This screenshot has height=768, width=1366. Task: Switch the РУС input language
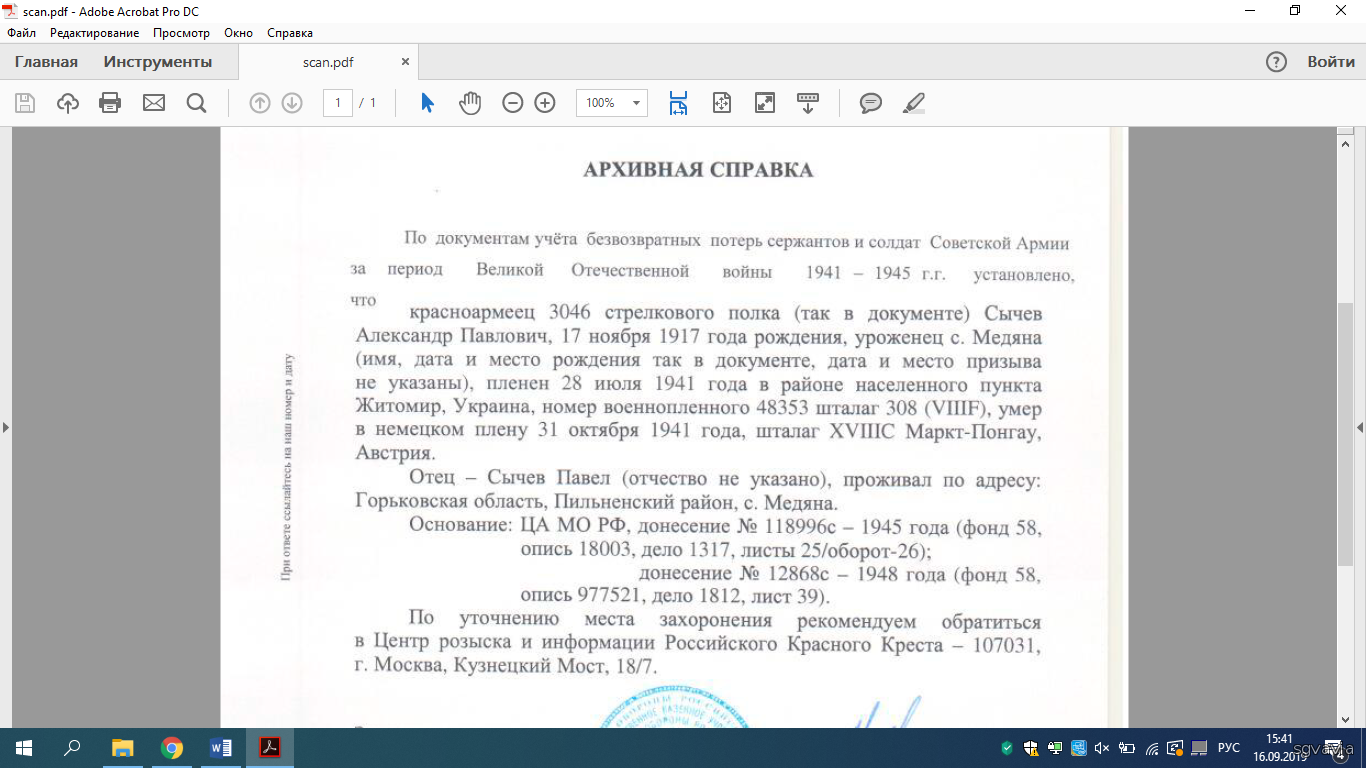1229,748
